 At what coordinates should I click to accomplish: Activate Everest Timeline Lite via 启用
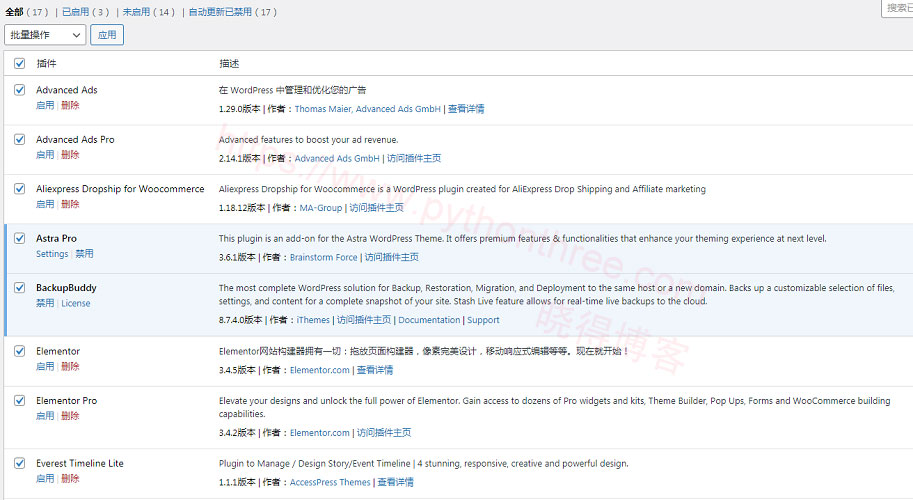pos(45,478)
